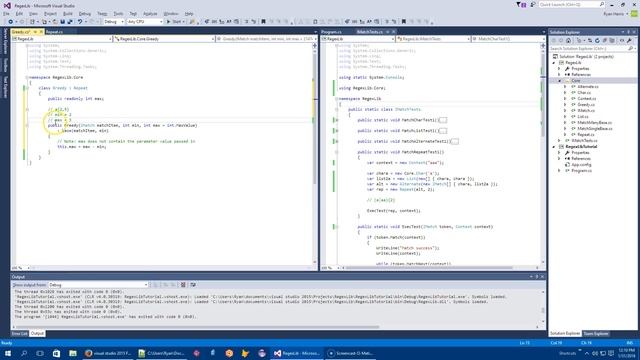Image resolution: width=640 pixels, height=360 pixels.
Task: Pin the Solution Explorer panel icon
Action: click(628, 32)
